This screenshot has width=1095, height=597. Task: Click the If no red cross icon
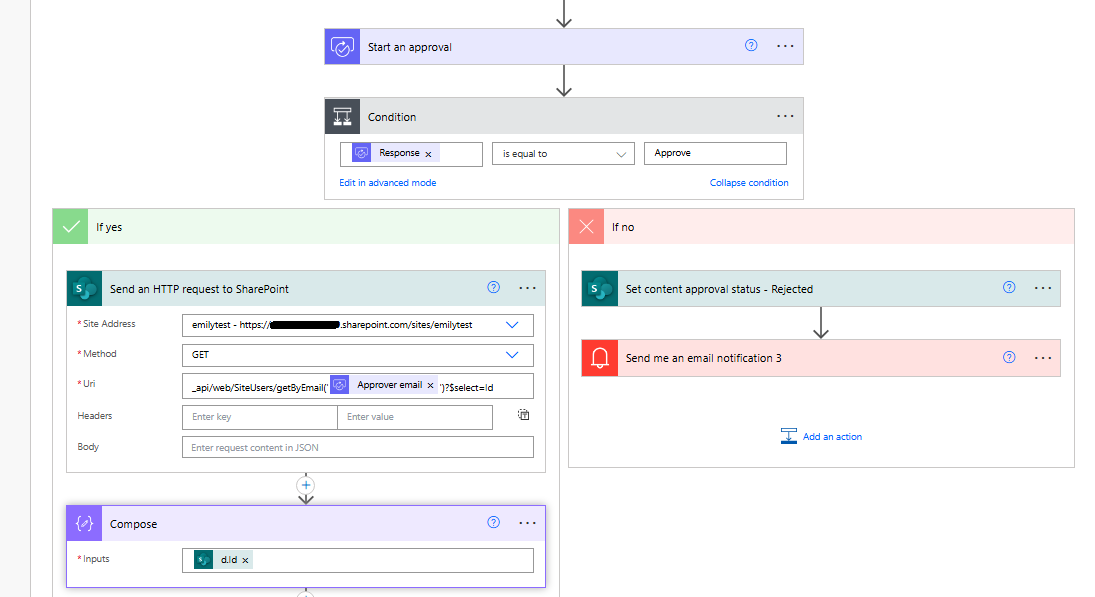click(587, 226)
